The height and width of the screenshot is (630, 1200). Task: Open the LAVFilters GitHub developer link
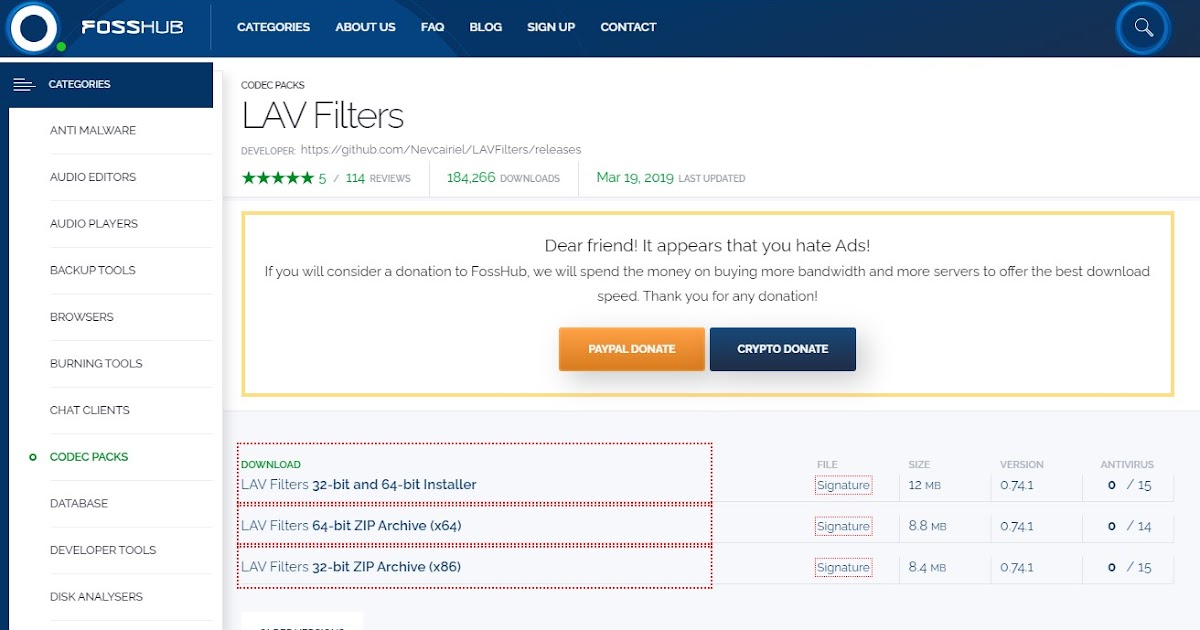(441, 150)
